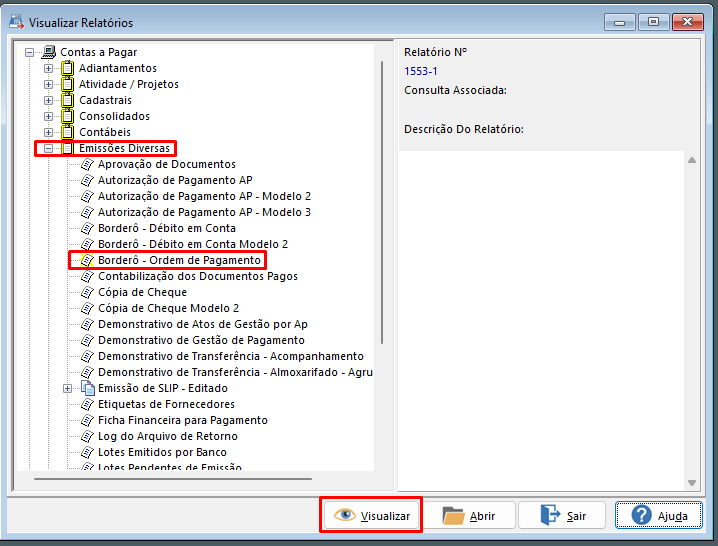
Task: Collapse the Contas a Pagar root node
Action: pos(29,53)
